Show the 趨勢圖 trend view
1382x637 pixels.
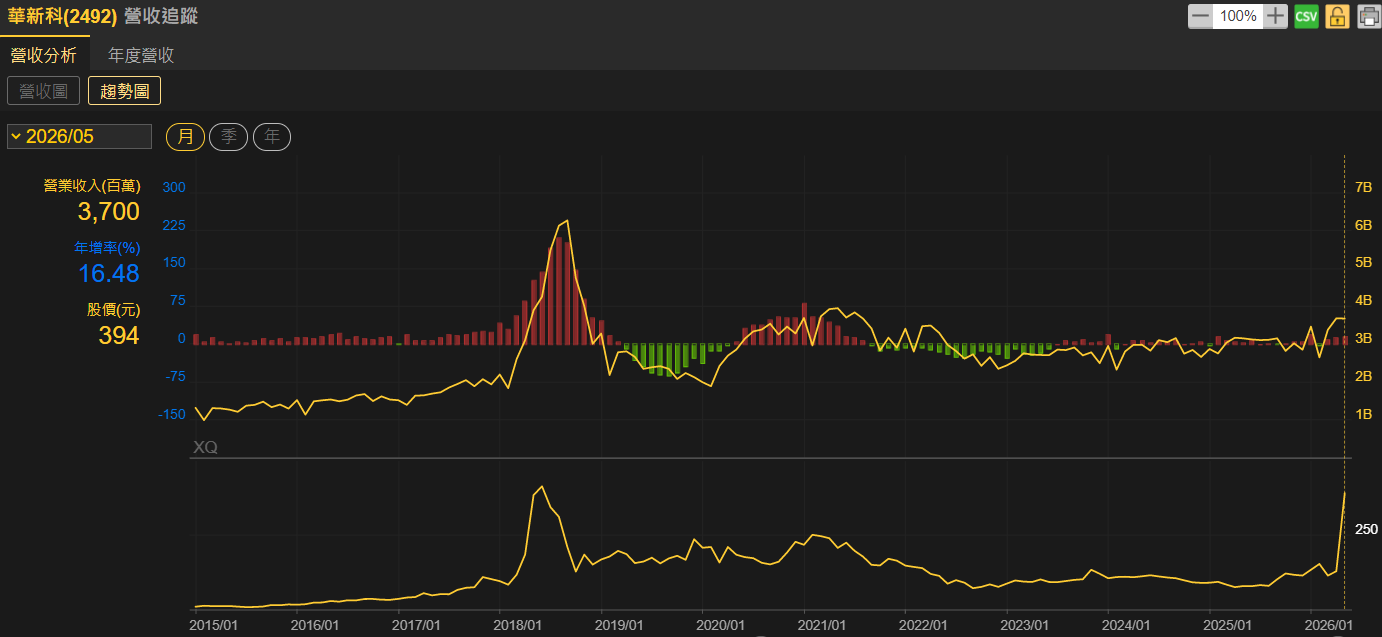125,91
